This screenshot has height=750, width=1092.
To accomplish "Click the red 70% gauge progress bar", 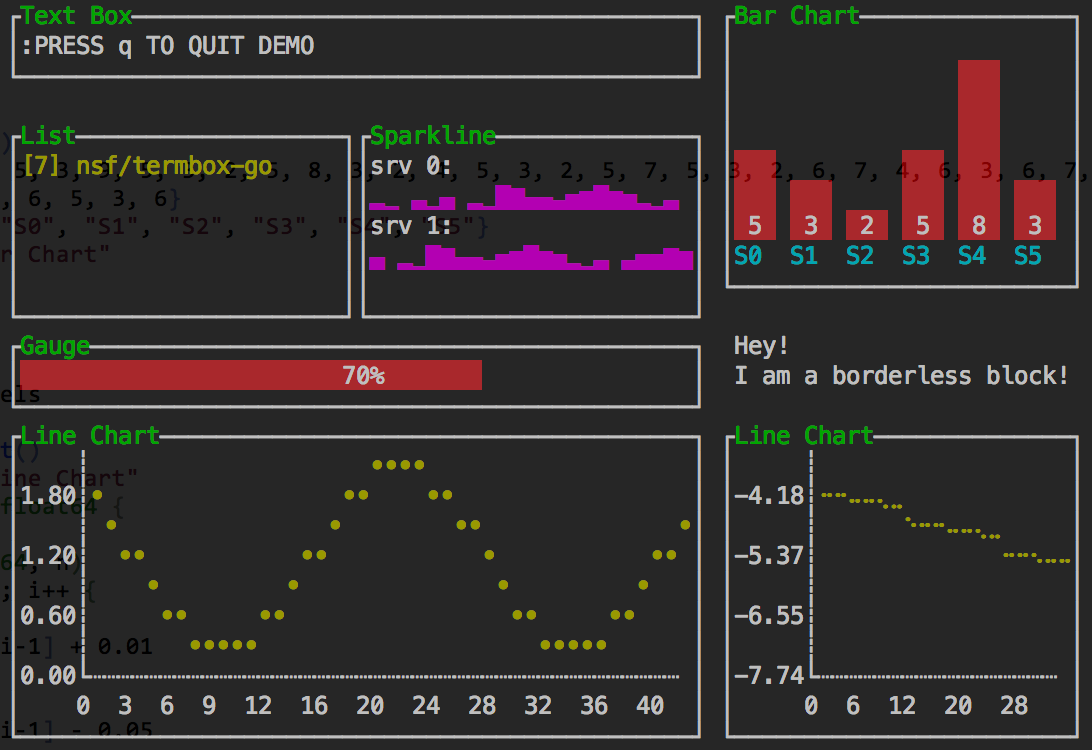I will click(x=250, y=376).
